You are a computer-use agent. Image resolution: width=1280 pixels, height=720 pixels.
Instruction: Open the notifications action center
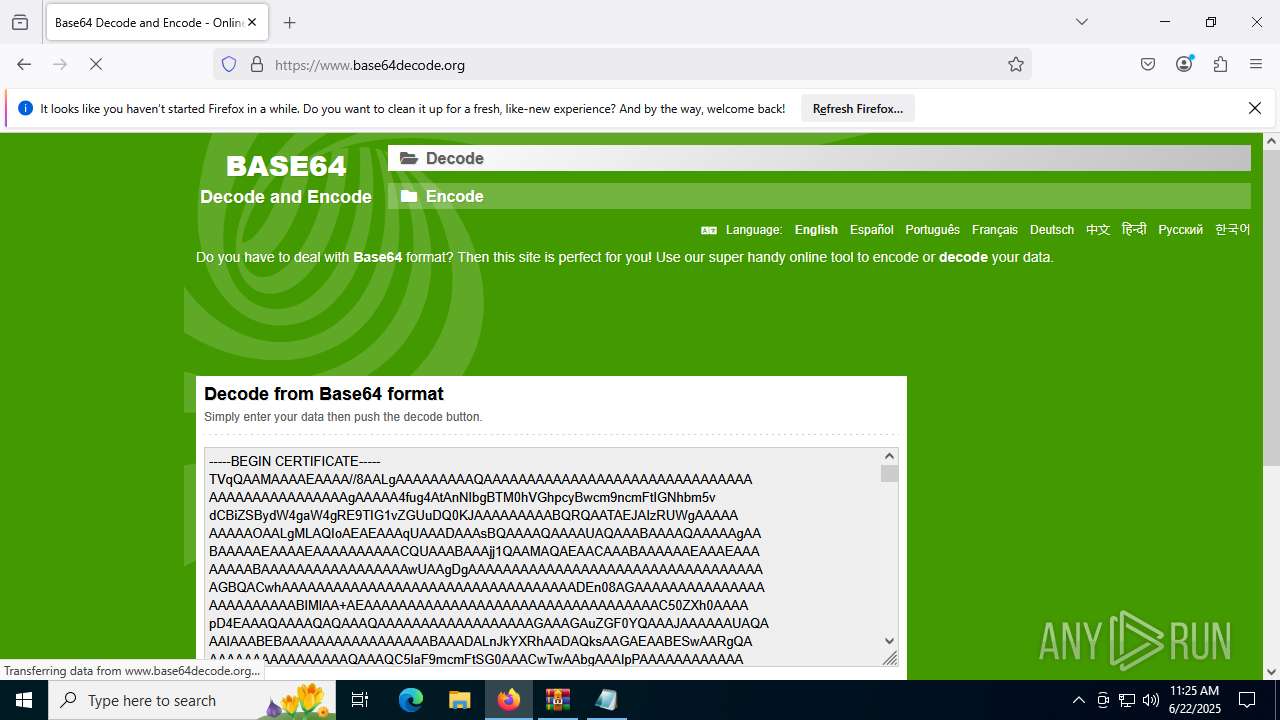(1248, 700)
